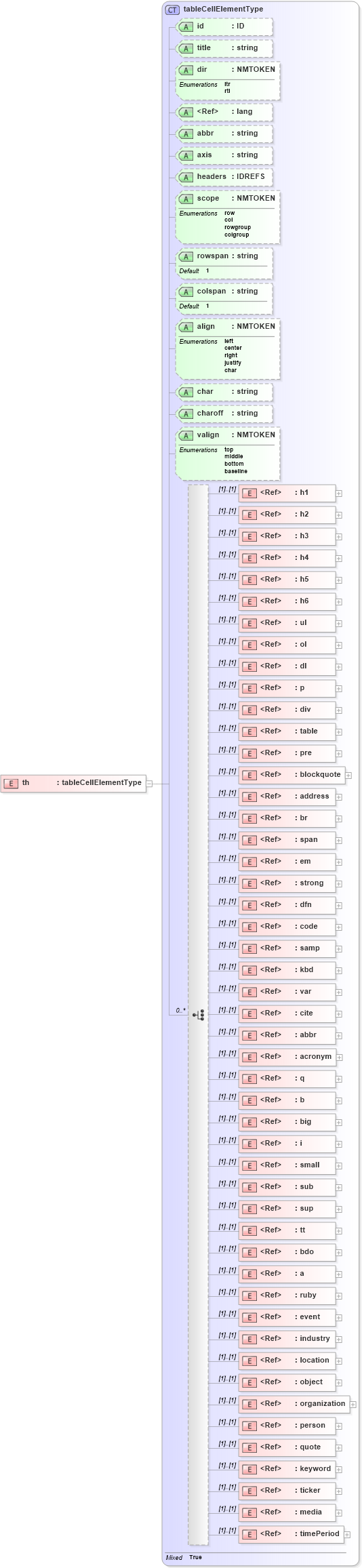Click the A icon of the char attribute

click(x=186, y=392)
